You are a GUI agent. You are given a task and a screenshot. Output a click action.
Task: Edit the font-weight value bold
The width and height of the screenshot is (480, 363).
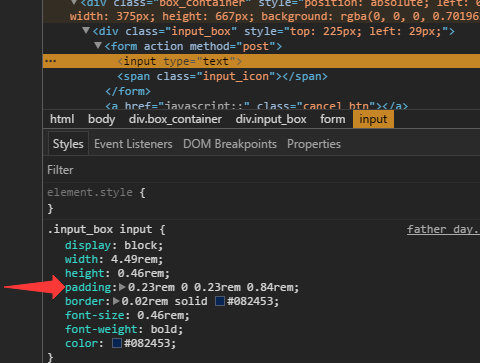[164, 329]
